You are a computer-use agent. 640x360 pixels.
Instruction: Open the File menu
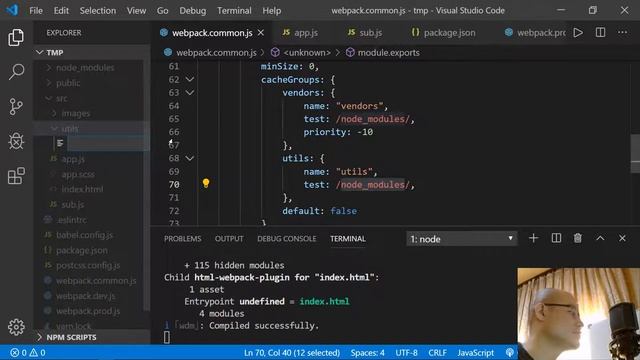point(36,11)
